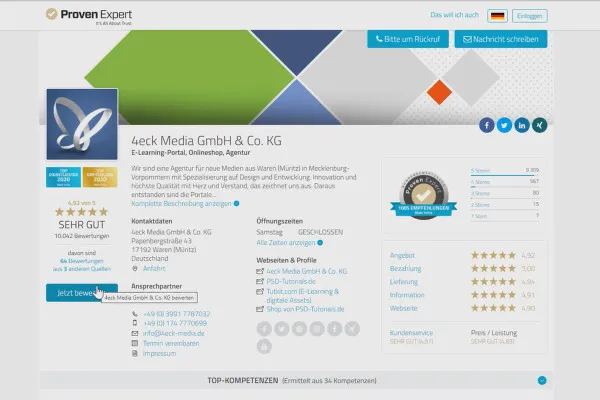
Task: Click the calendar icon beside Termin vereinbaren
Action: pyautogui.click(x=135, y=343)
